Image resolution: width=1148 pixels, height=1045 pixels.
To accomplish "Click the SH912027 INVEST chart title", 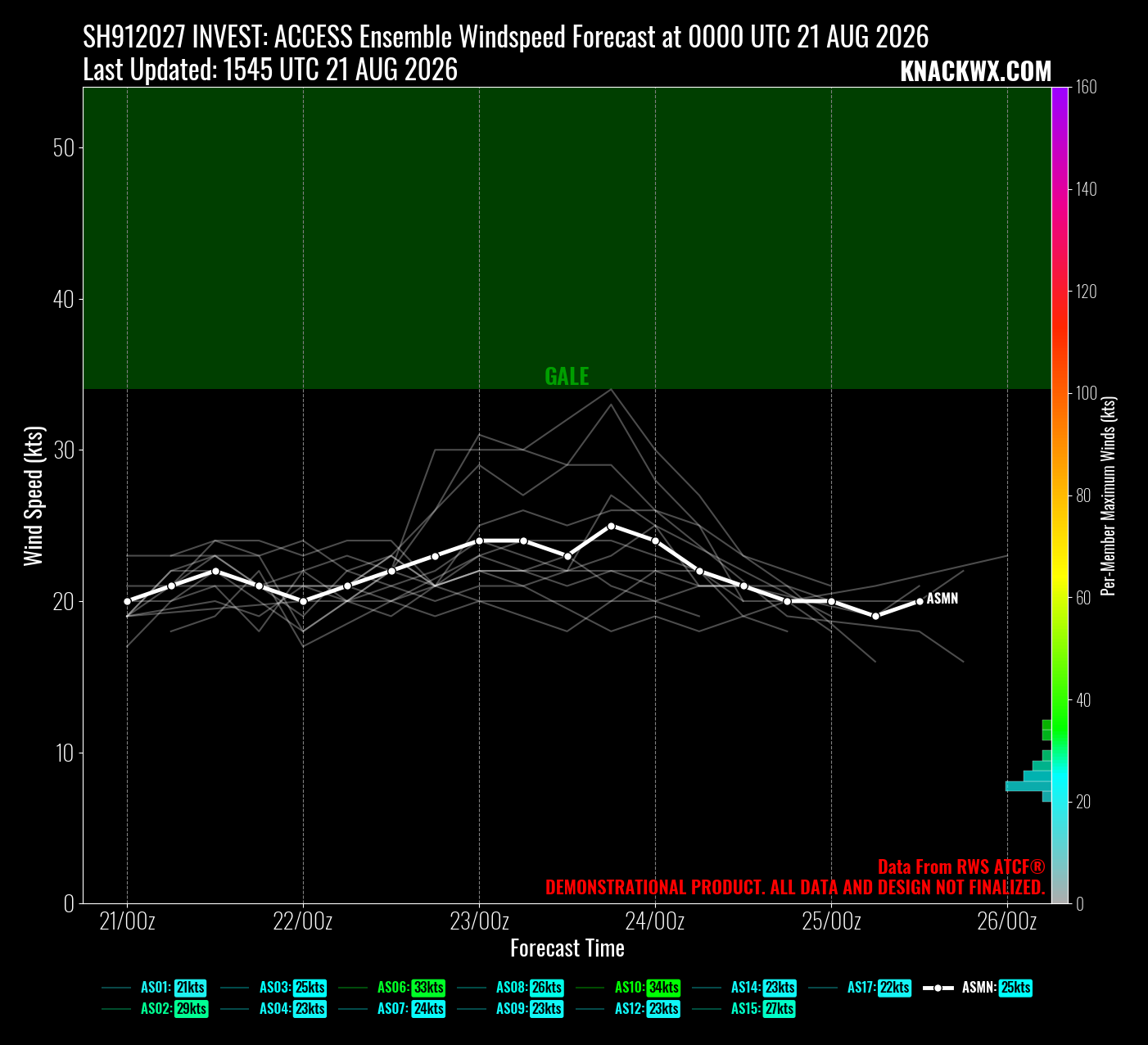I will point(506,37).
